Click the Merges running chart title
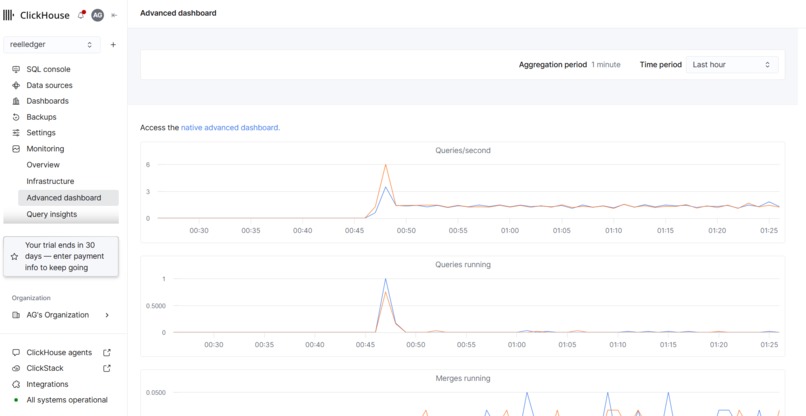 coord(463,378)
